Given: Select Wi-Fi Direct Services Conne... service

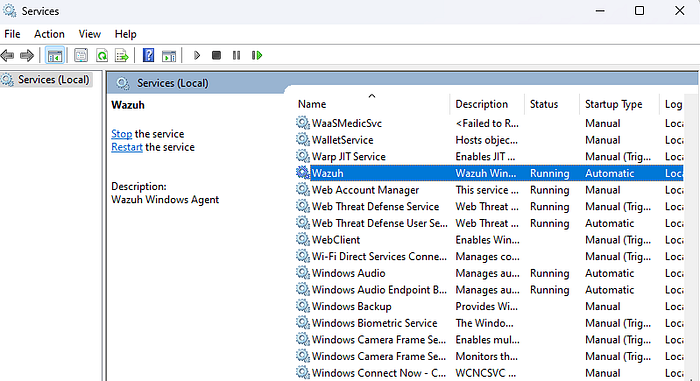Looking at the screenshot, I should [x=379, y=256].
